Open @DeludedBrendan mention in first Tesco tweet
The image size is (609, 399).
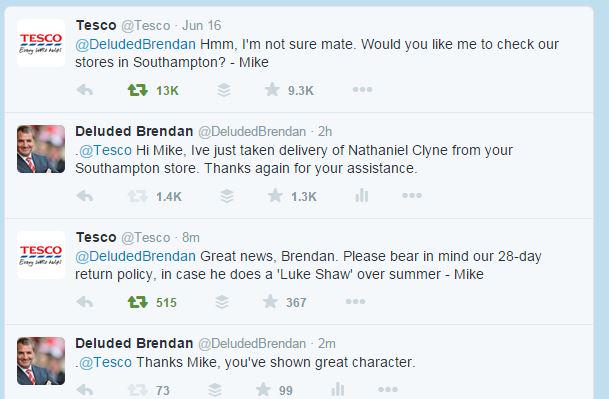click(x=136, y=44)
